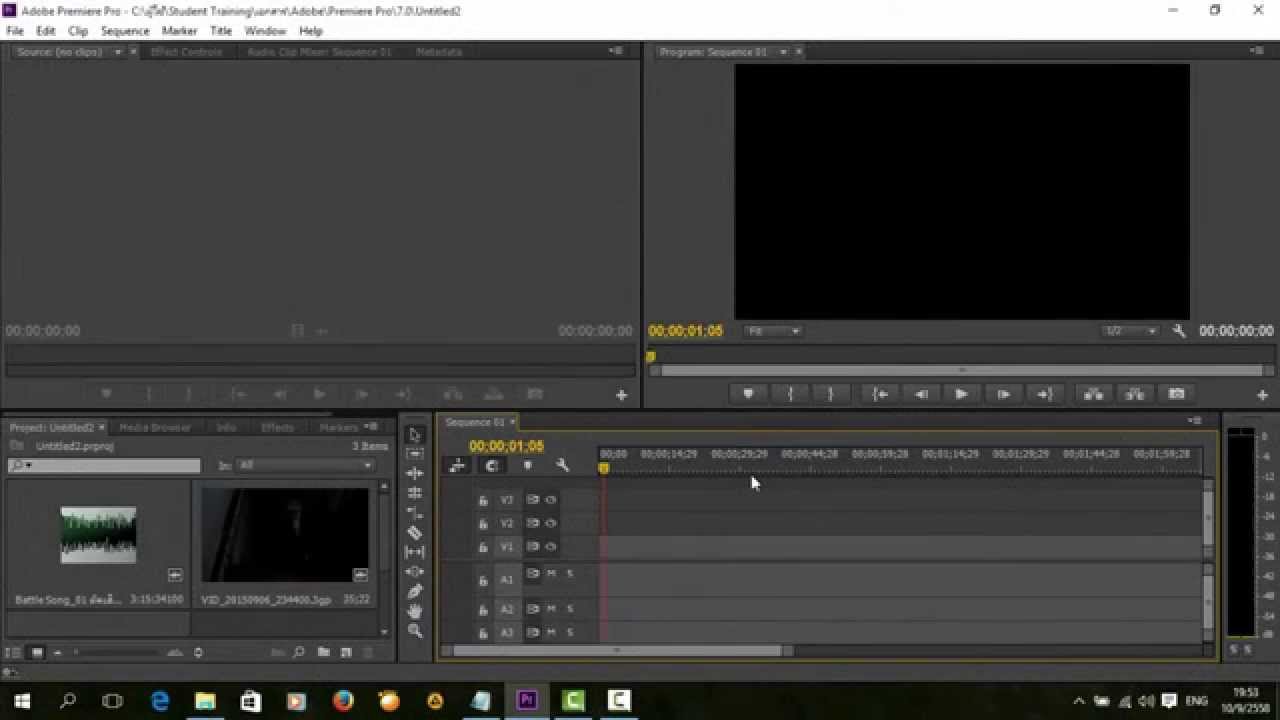Select the Zoom tool

click(x=415, y=630)
